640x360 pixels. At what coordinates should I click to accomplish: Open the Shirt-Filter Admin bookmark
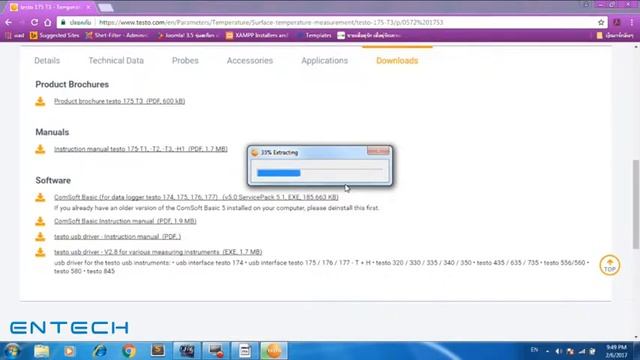117,36
